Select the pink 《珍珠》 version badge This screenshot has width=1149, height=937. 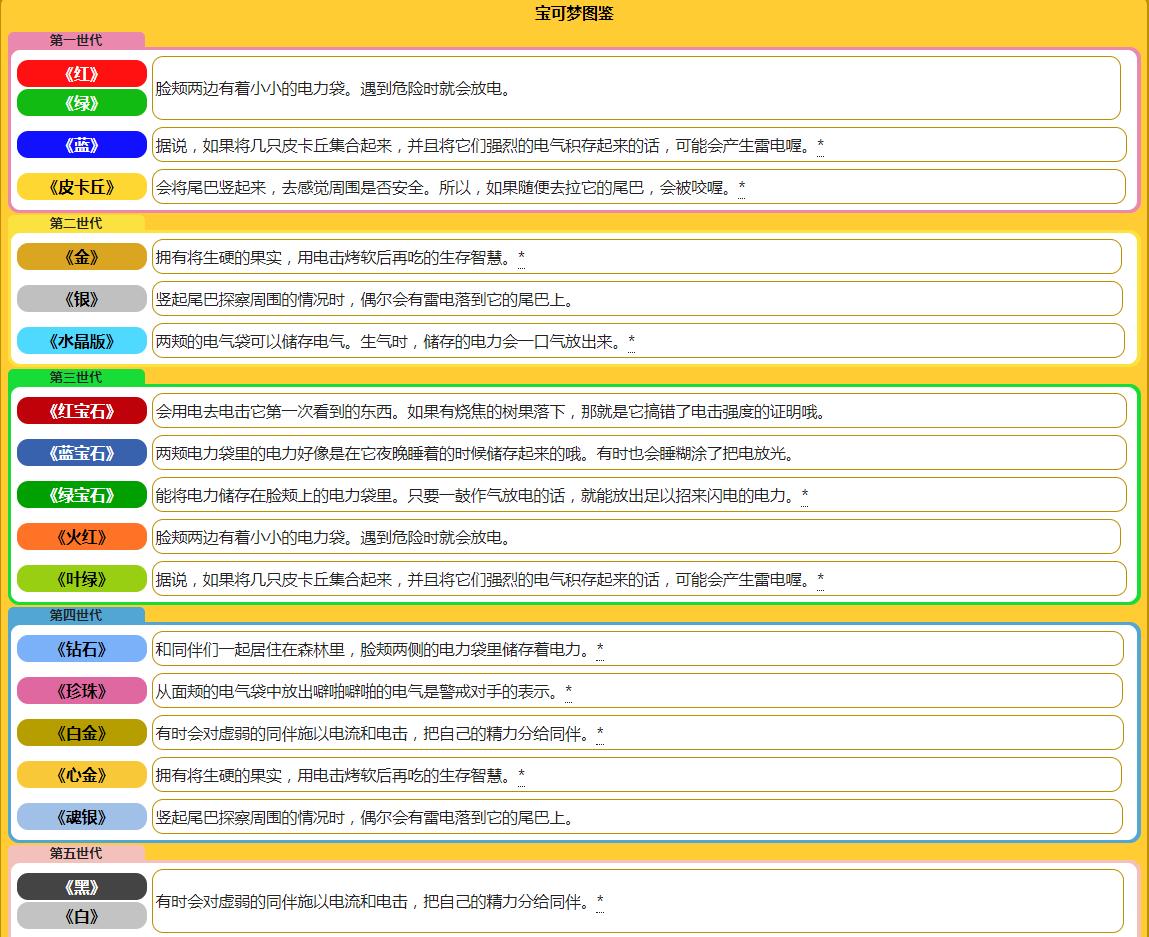click(x=81, y=690)
